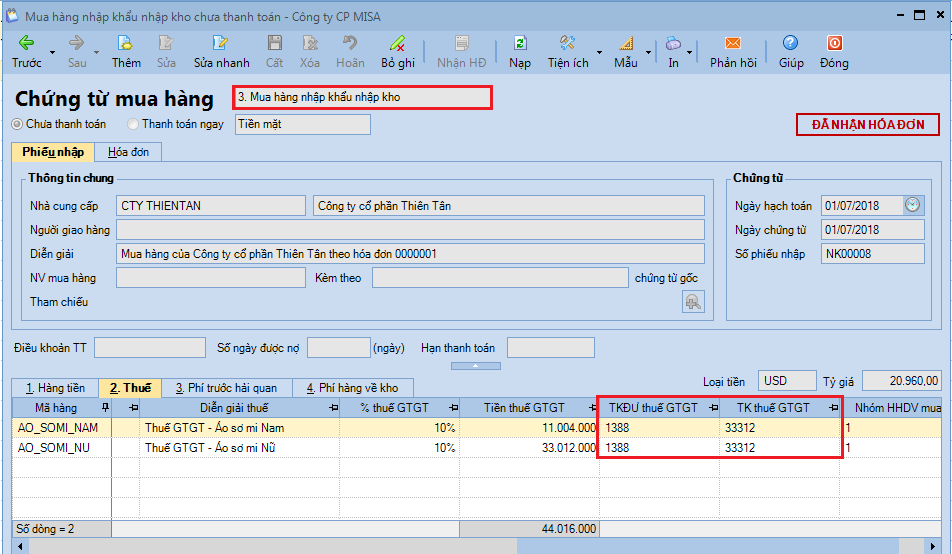952x554 pixels.
Task: Go to next voucher with Sau
Action: coord(76,51)
